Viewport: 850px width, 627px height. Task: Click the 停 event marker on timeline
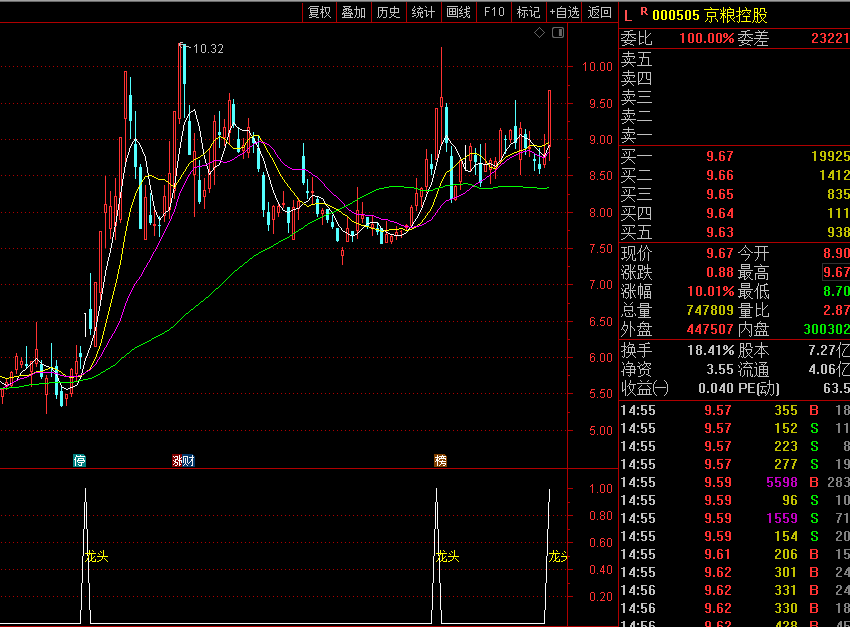[x=80, y=460]
